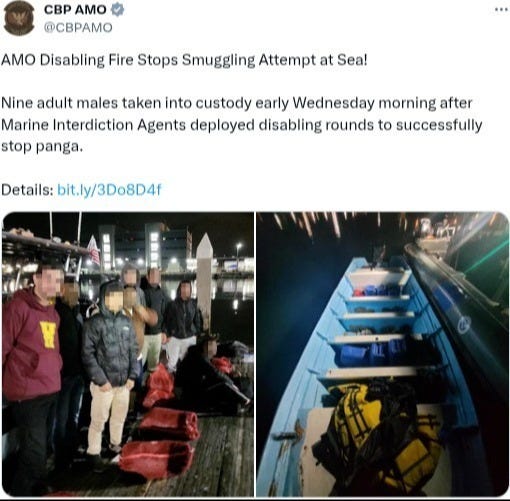Click the 'stop panga.' final line of tweet
Image resolution: width=510 pixels, height=501 pixels.
pos(42,146)
